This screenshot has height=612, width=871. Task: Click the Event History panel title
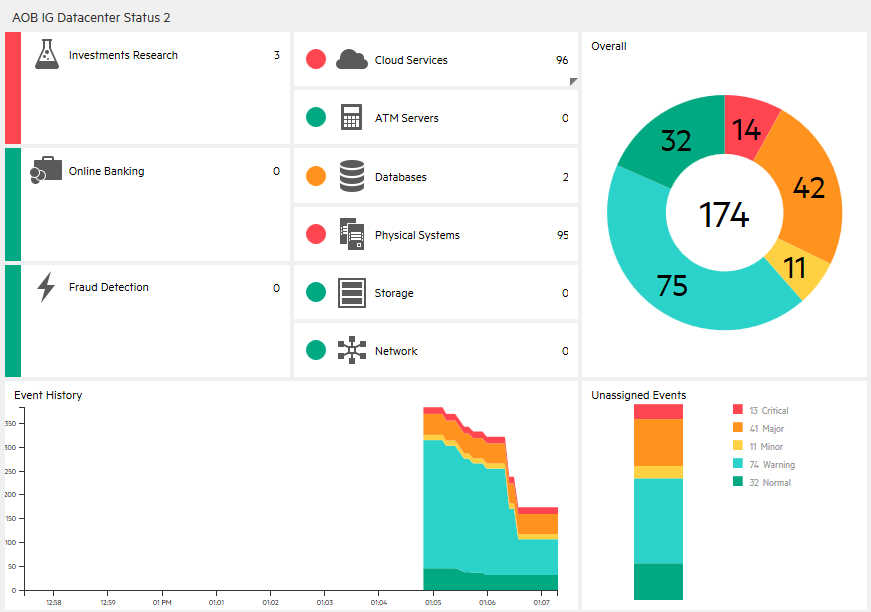[48, 395]
